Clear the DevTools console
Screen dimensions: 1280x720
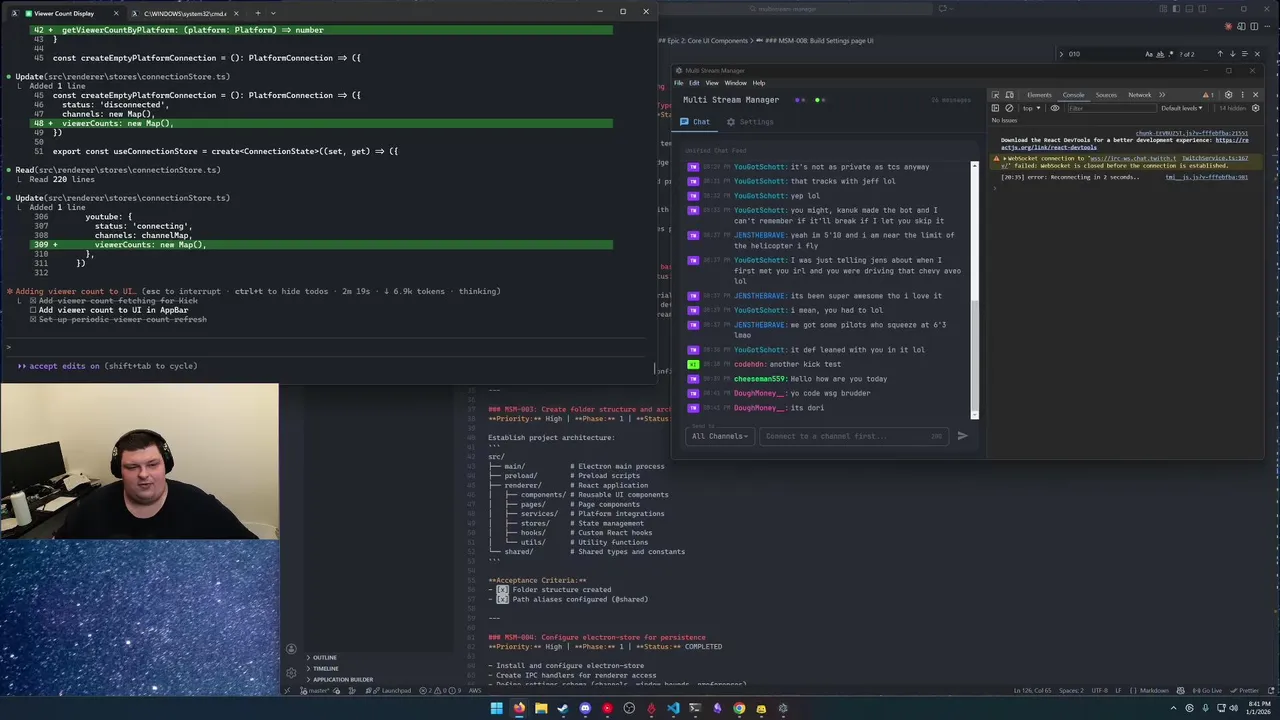[1009, 108]
